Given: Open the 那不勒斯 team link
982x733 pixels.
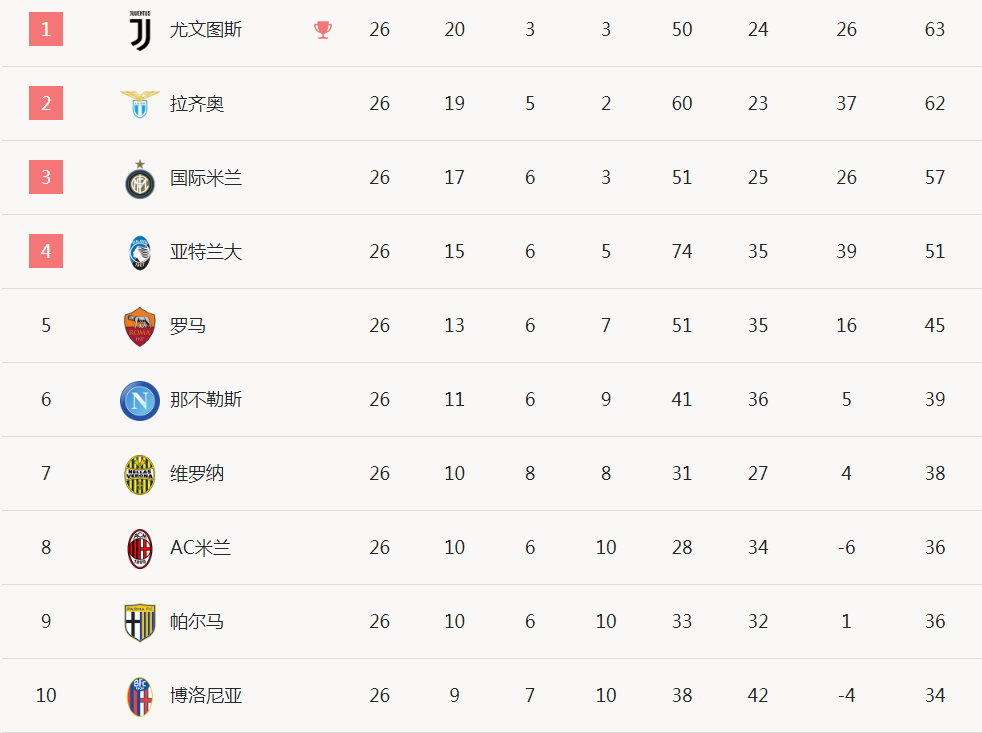Looking at the screenshot, I should pos(205,399).
